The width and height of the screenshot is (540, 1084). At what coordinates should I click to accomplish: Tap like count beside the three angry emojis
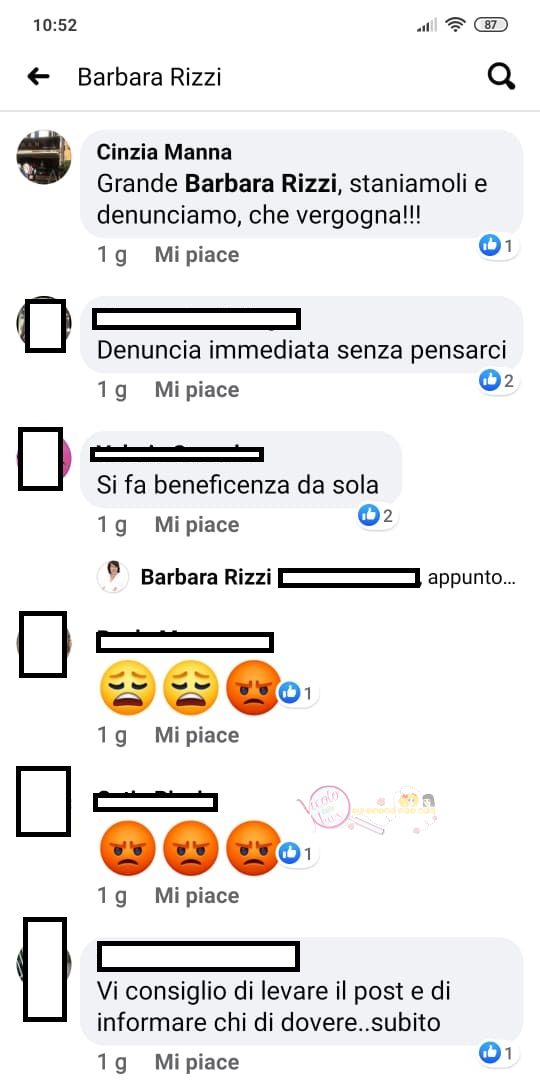click(x=298, y=854)
